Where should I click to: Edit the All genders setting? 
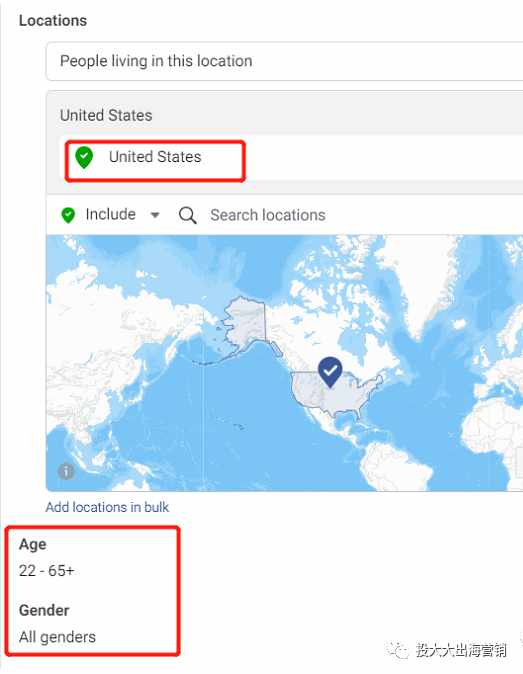tap(57, 637)
